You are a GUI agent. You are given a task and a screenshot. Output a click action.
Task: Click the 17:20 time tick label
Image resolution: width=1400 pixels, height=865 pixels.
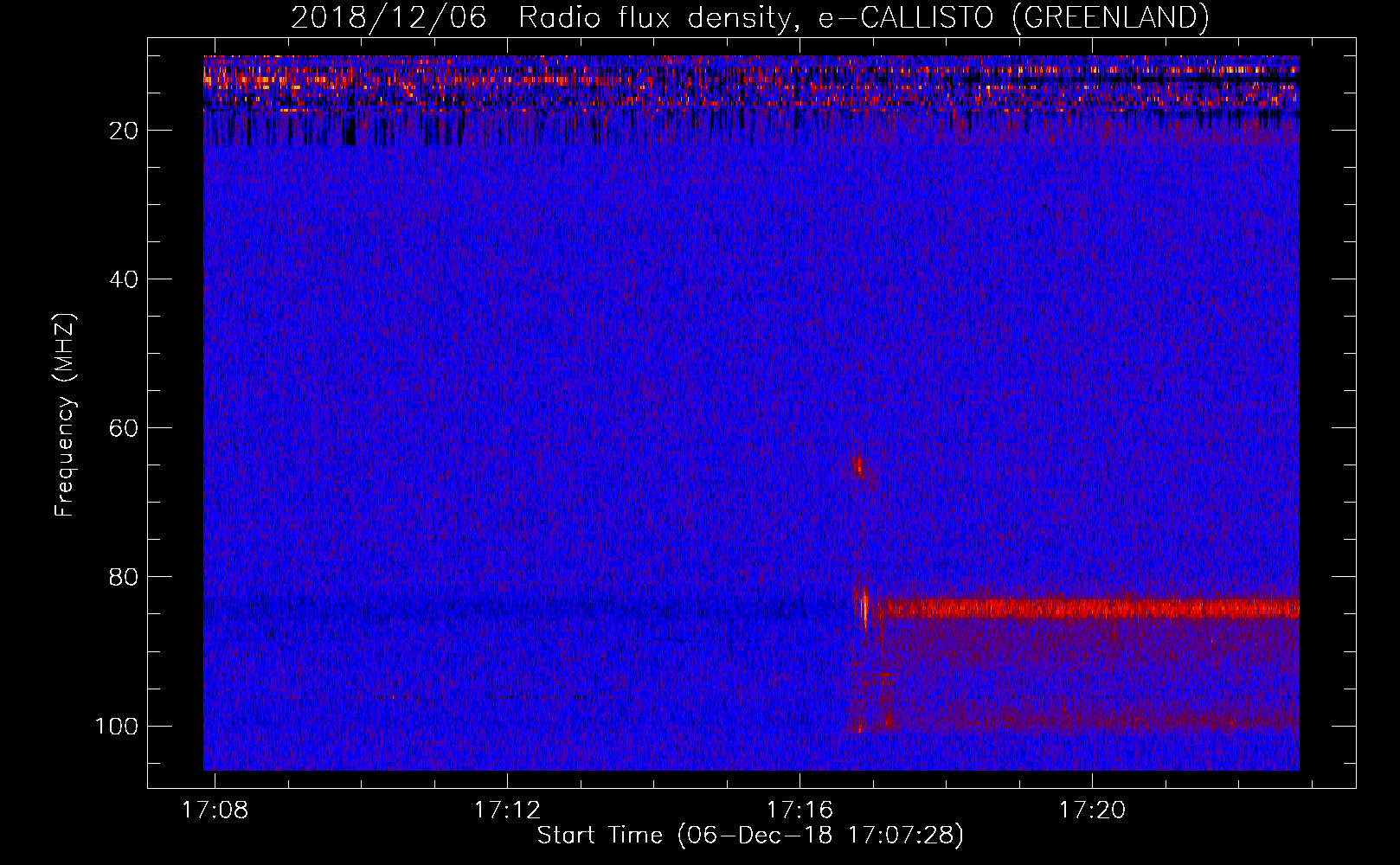[x=1092, y=810]
